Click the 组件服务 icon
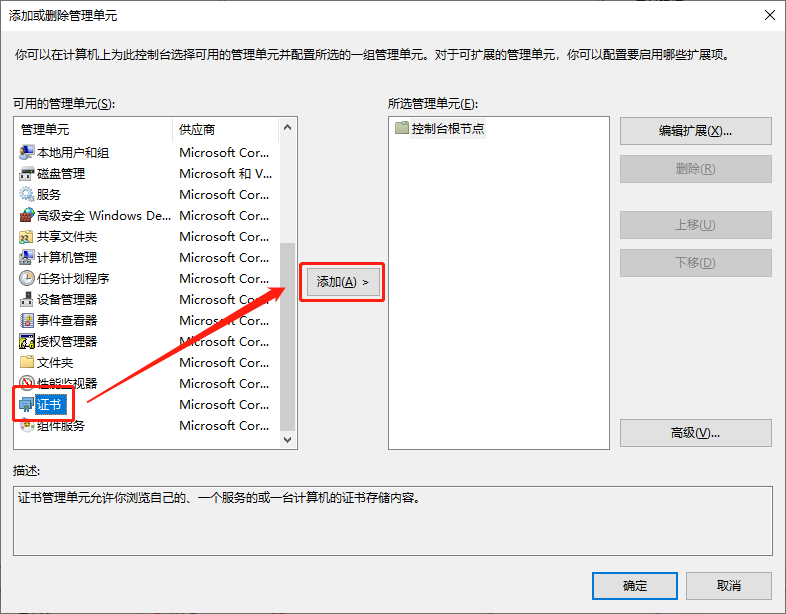 [27, 426]
